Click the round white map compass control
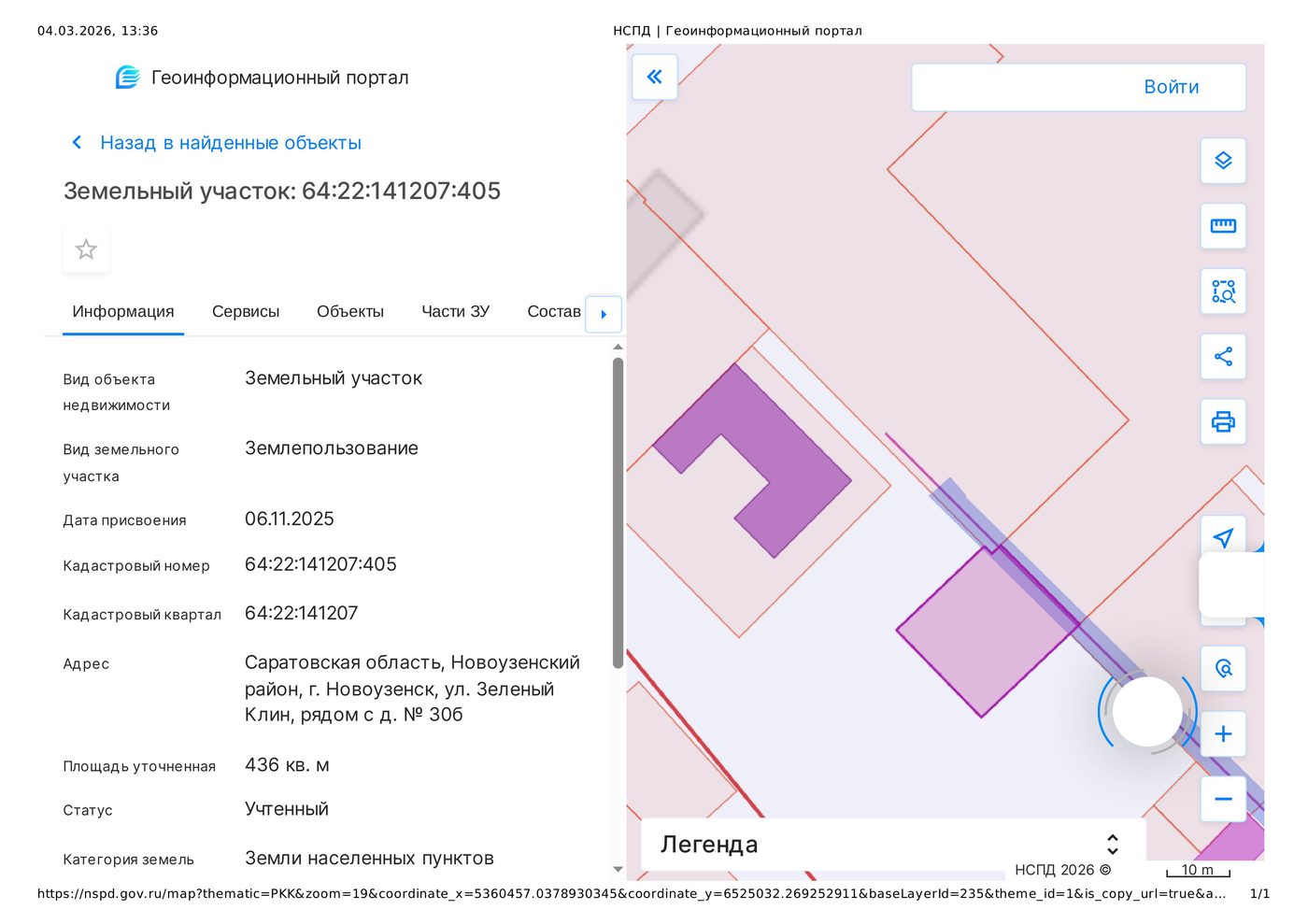This screenshot has height=924, width=1308. [1147, 711]
